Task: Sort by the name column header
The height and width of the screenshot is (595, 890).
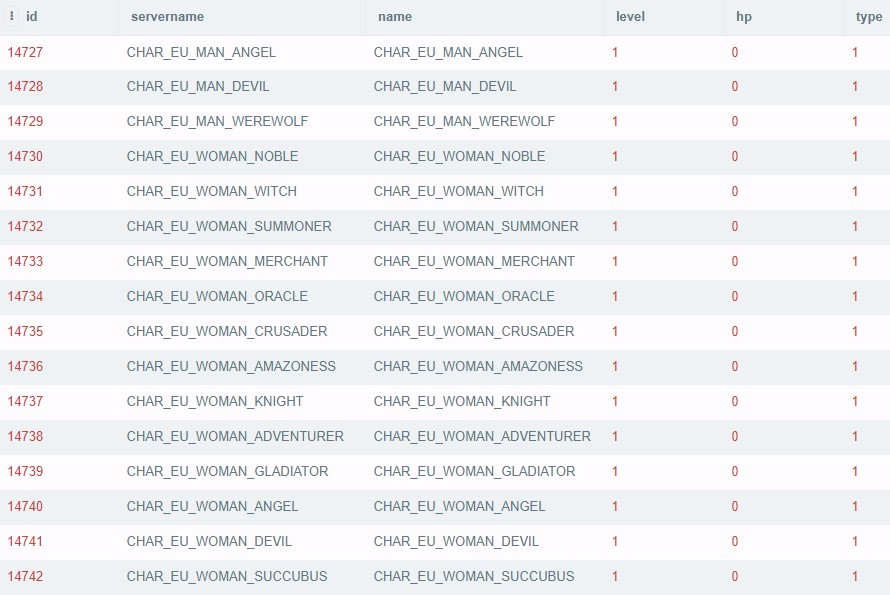Action: coord(395,17)
